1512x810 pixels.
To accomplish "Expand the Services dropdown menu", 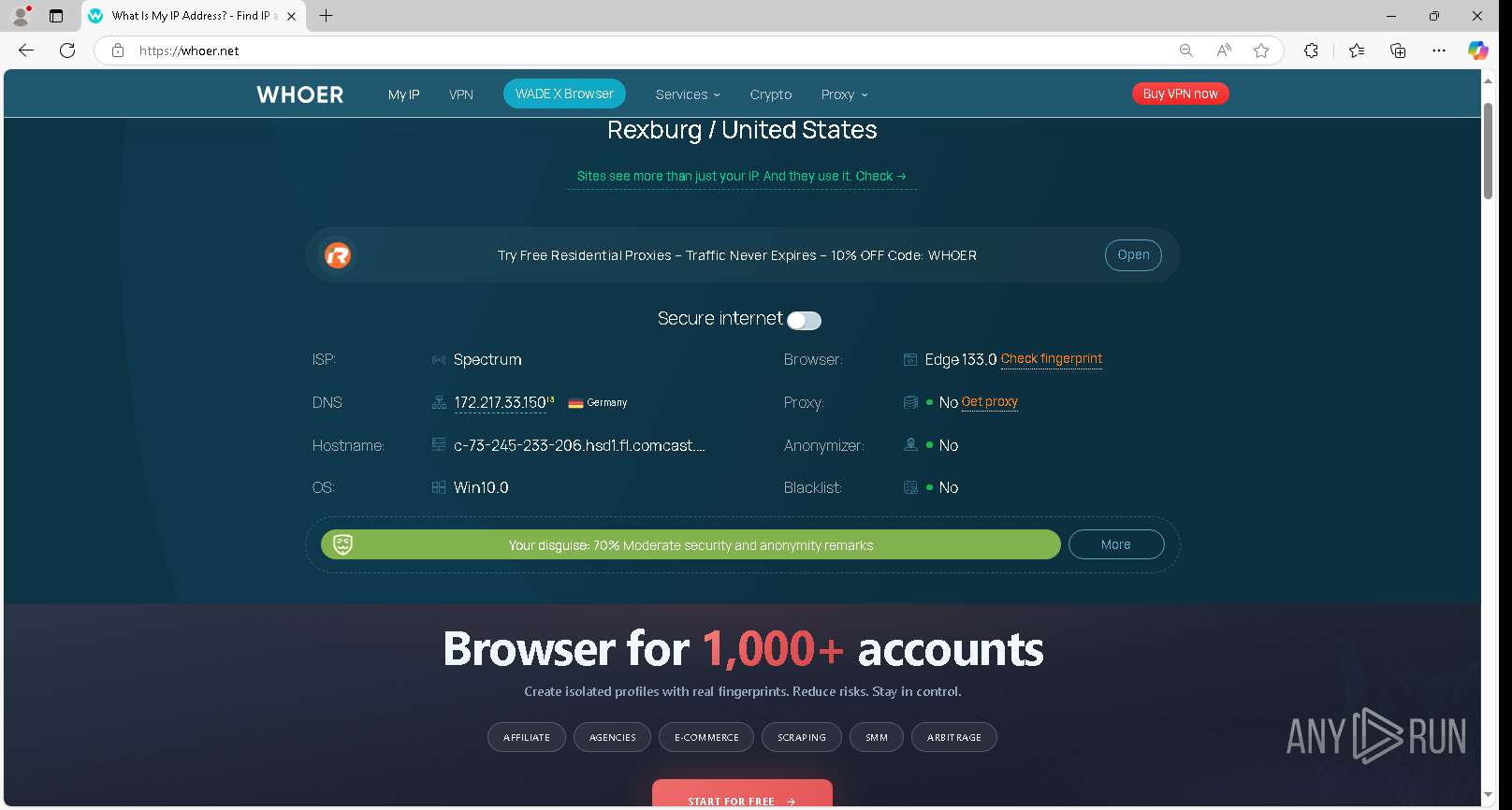I will [x=688, y=94].
